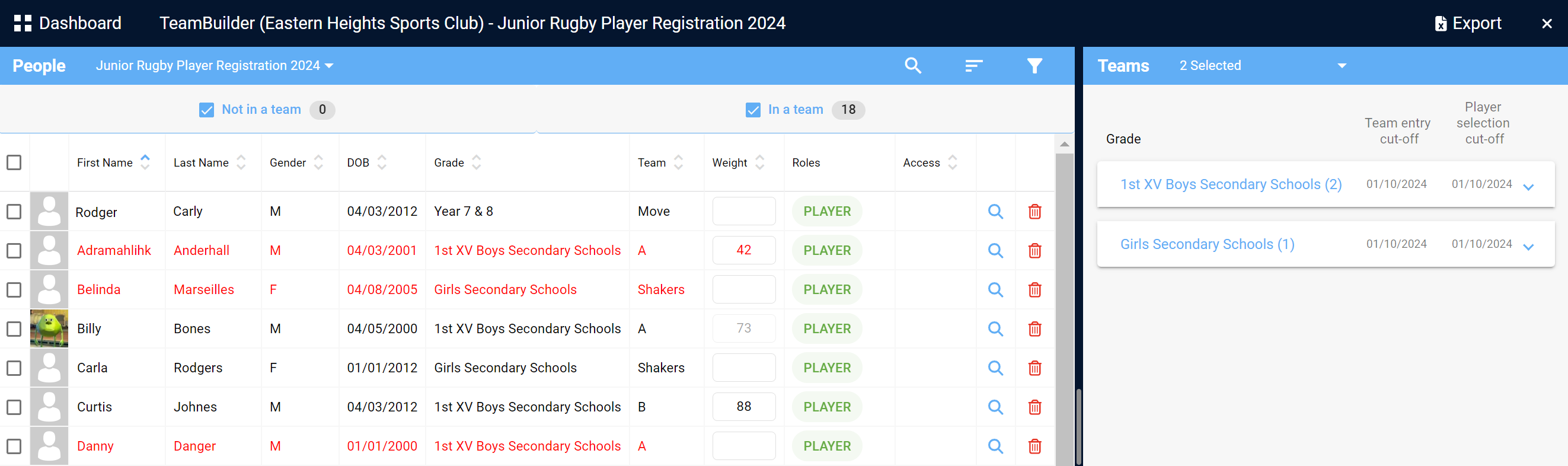Tick the select-all header checkbox
This screenshot has height=466, width=1568.
point(14,162)
